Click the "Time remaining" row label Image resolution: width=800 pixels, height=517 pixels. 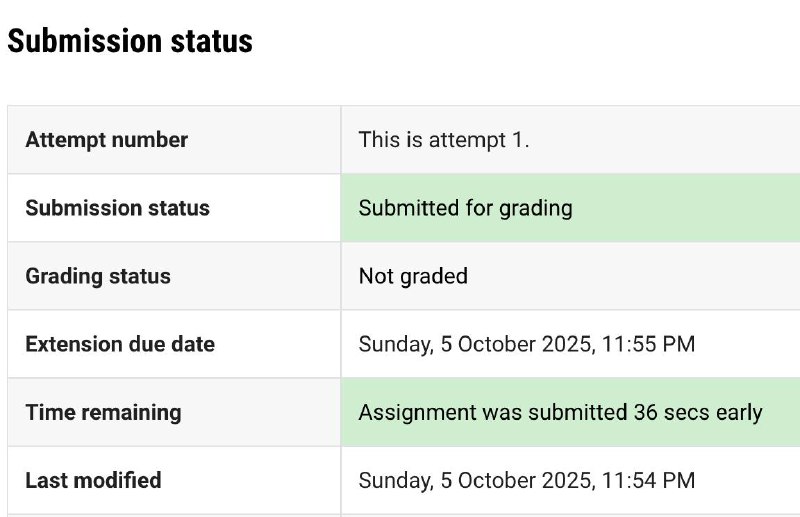click(x=103, y=412)
